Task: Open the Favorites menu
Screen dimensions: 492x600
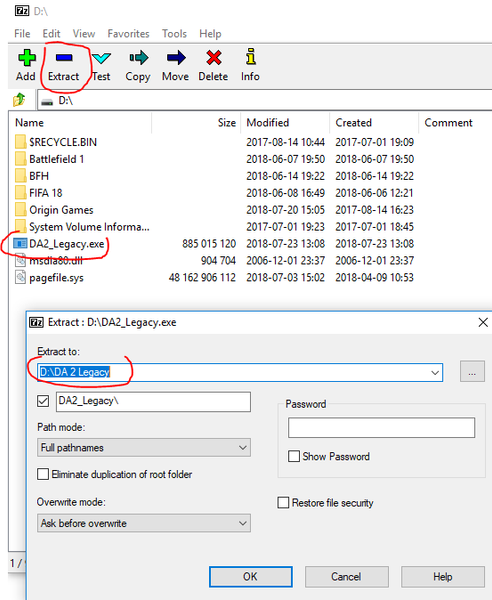Action: click(128, 34)
